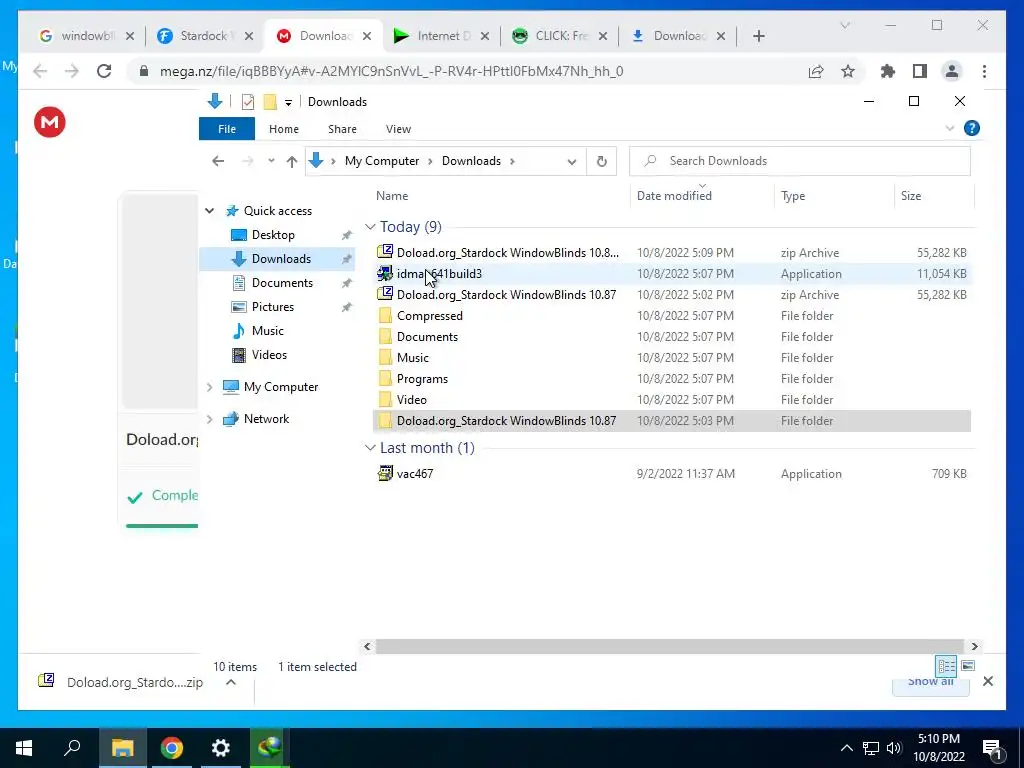Switch to the View ribbon tab
This screenshot has height=768, width=1024.
(x=398, y=129)
